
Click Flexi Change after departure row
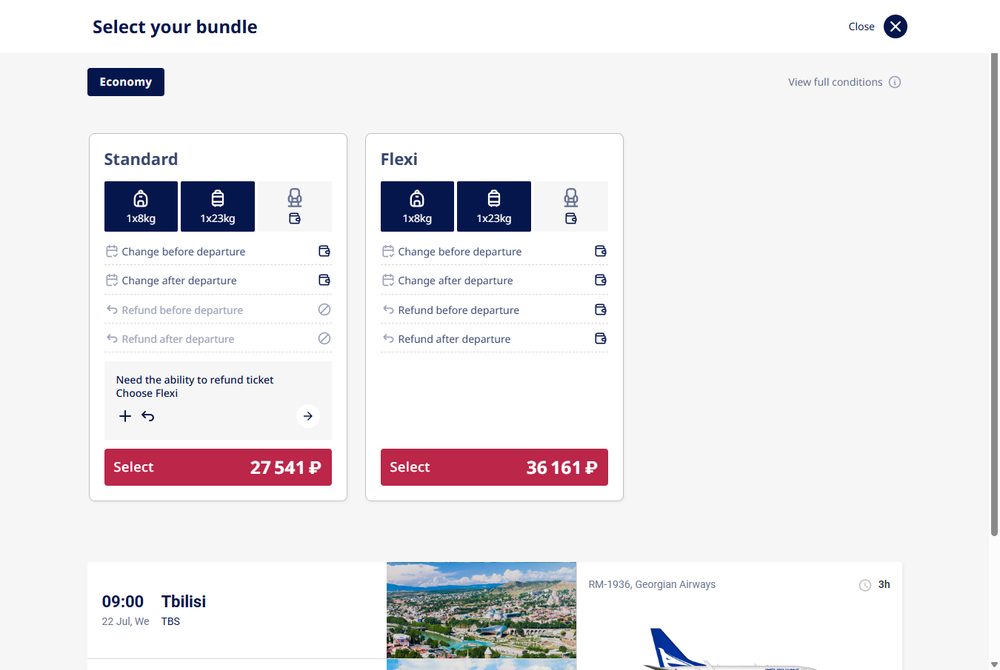tap(494, 280)
